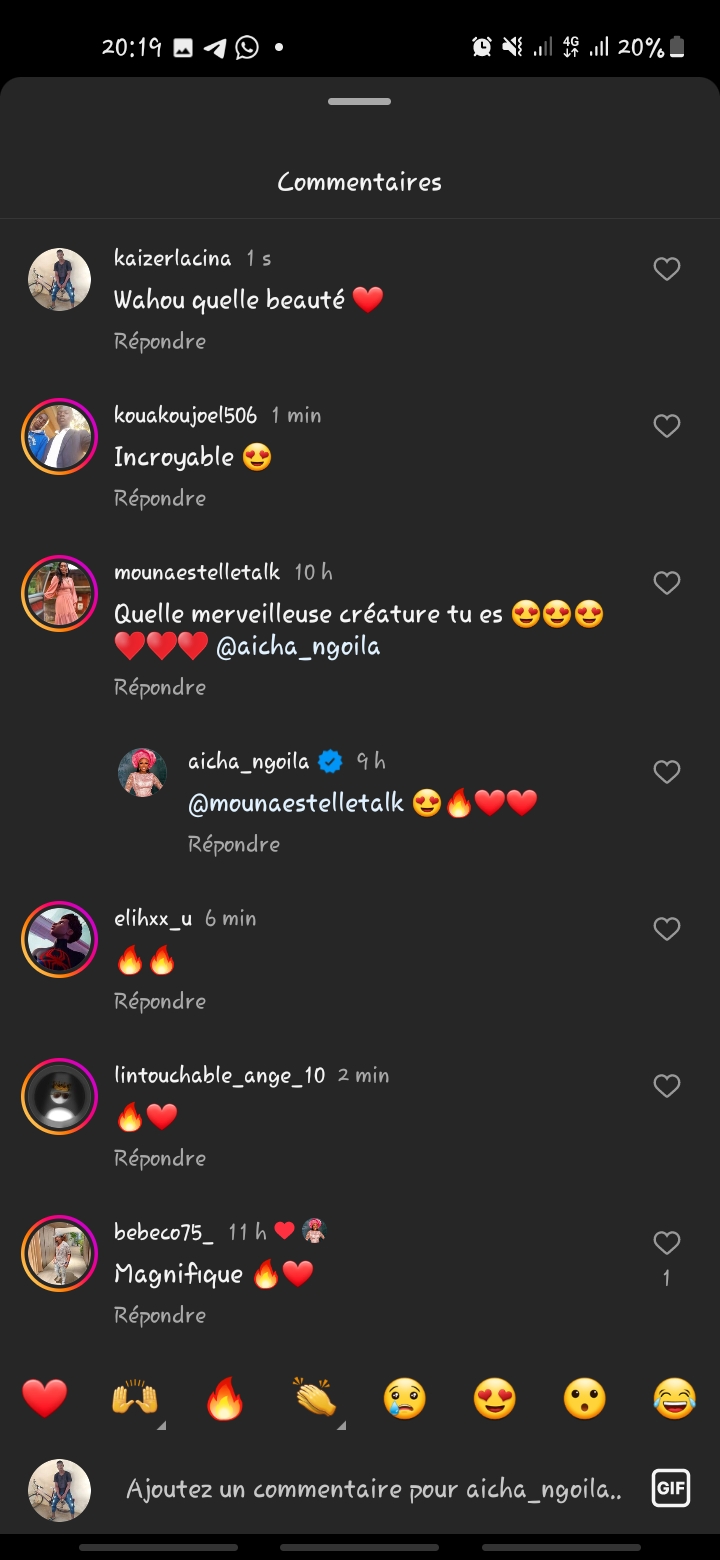Like kouakoujoel506's "Incroyable" comment
720x1560 pixels.
tap(666, 426)
